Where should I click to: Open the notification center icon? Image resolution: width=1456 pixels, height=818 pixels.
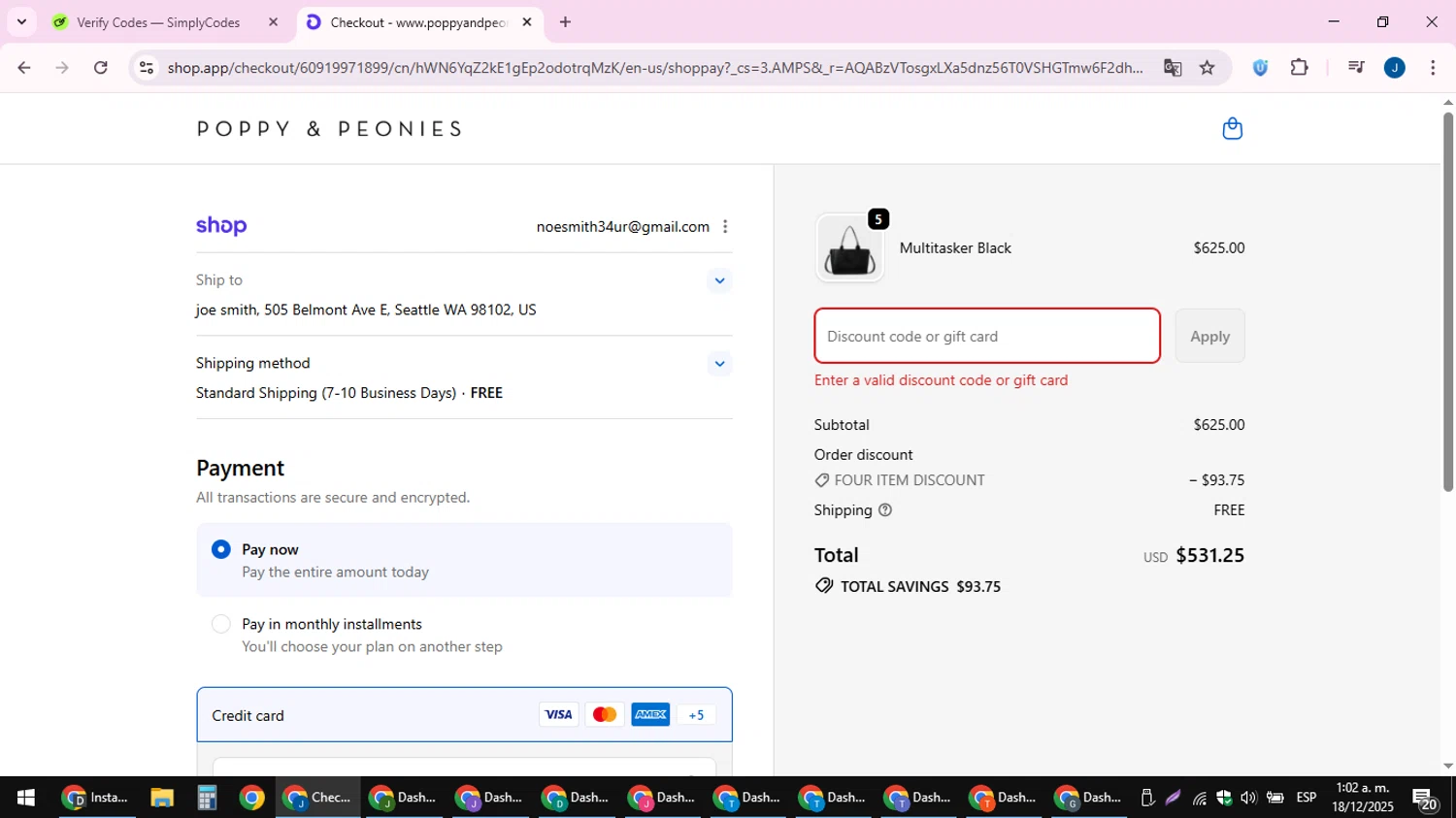[1425, 799]
